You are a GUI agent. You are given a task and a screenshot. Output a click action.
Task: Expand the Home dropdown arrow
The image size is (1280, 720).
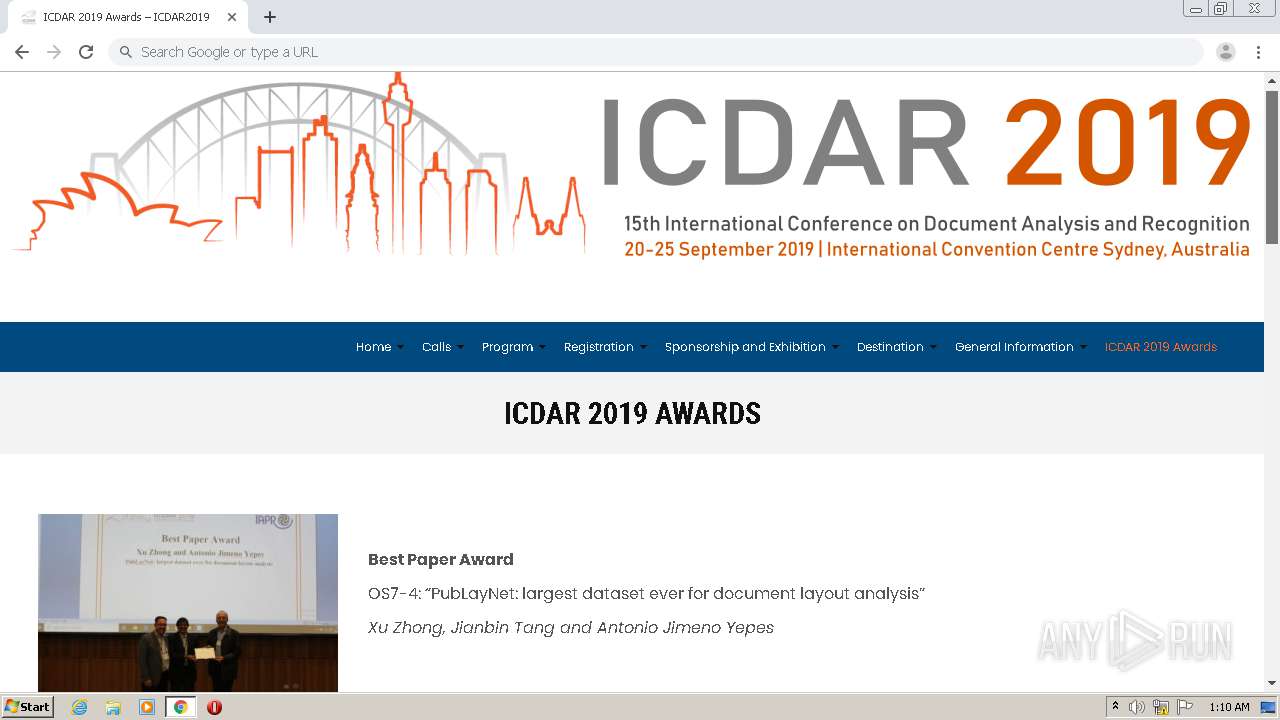[x=400, y=348]
